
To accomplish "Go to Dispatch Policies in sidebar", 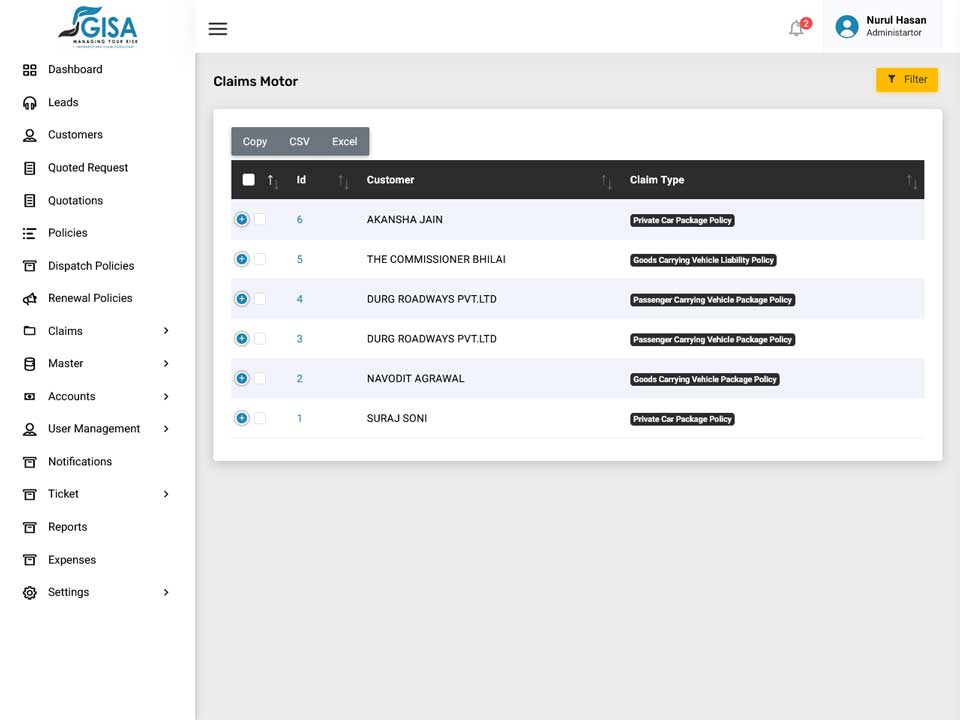I will [91, 266].
